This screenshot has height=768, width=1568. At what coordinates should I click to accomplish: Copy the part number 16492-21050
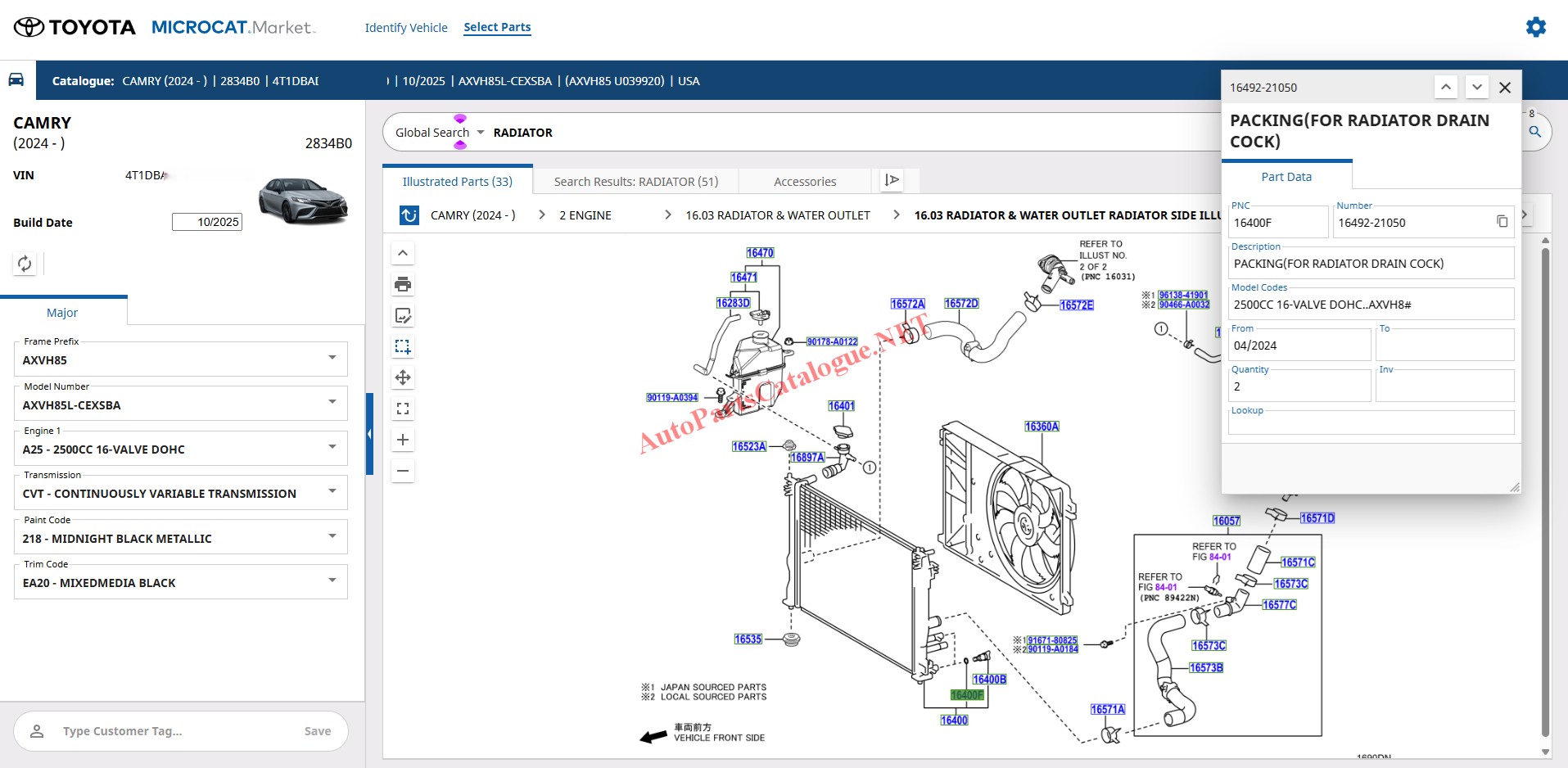click(x=1502, y=222)
